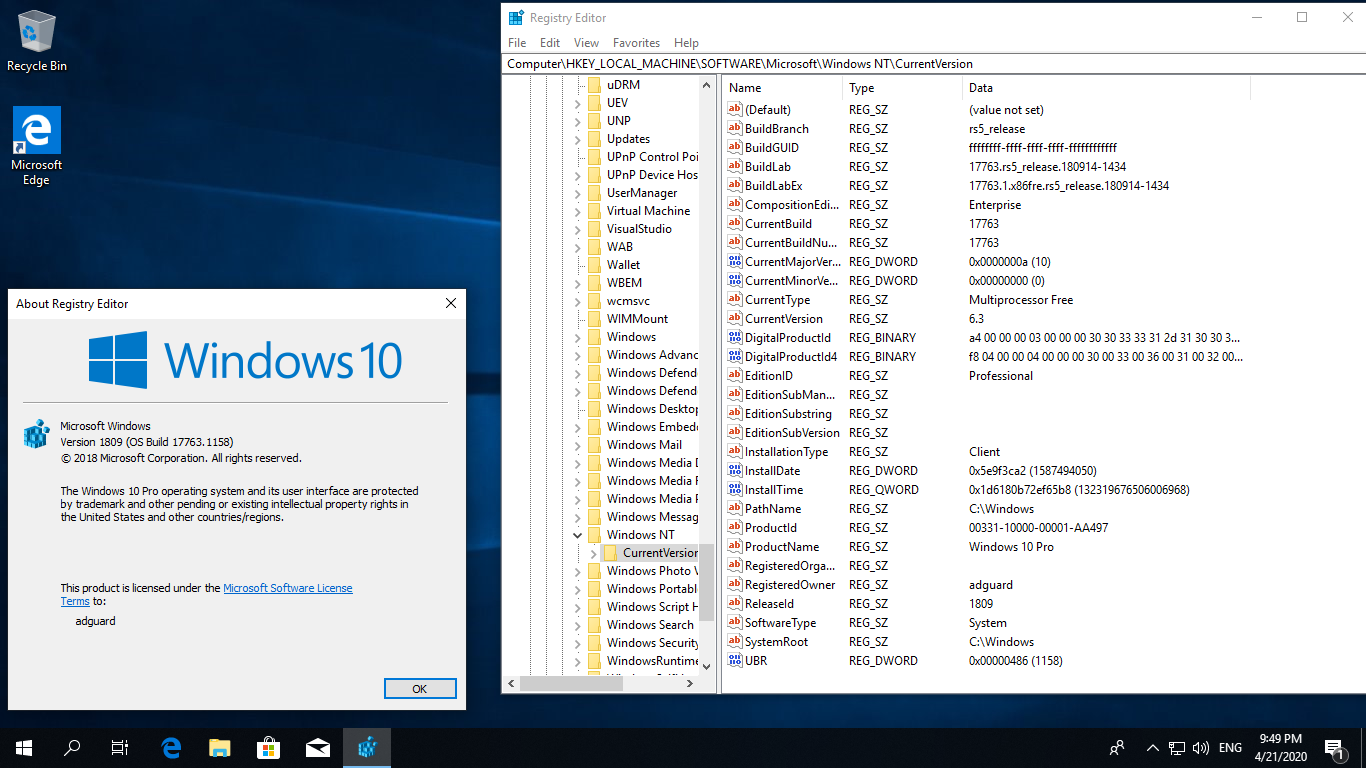This screenshot has height=768, width=1366.
Task: Open File Explorer from taskbar
Action: click(x=220, y=747)
